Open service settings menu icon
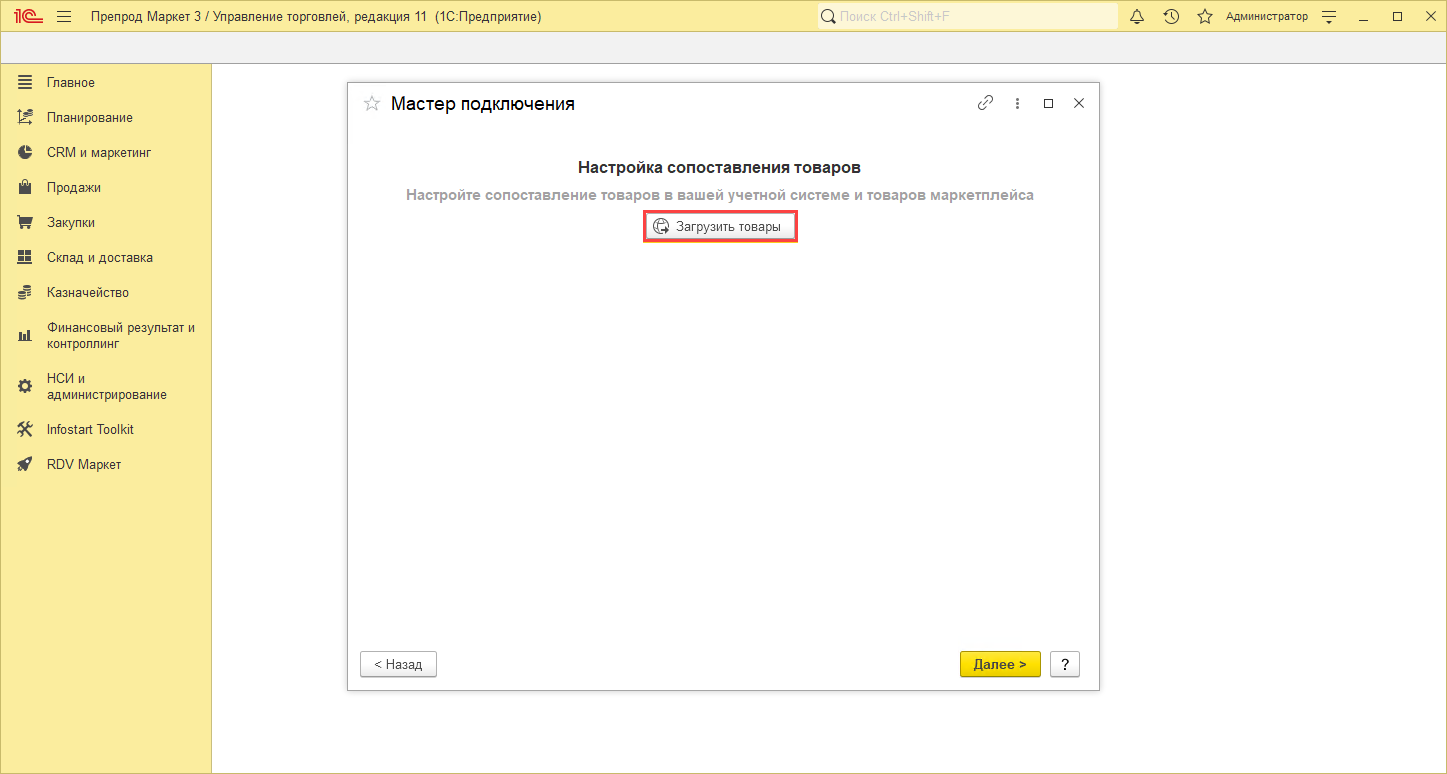Screen dimensions: 1447x774 click(x=1329, y=17)
